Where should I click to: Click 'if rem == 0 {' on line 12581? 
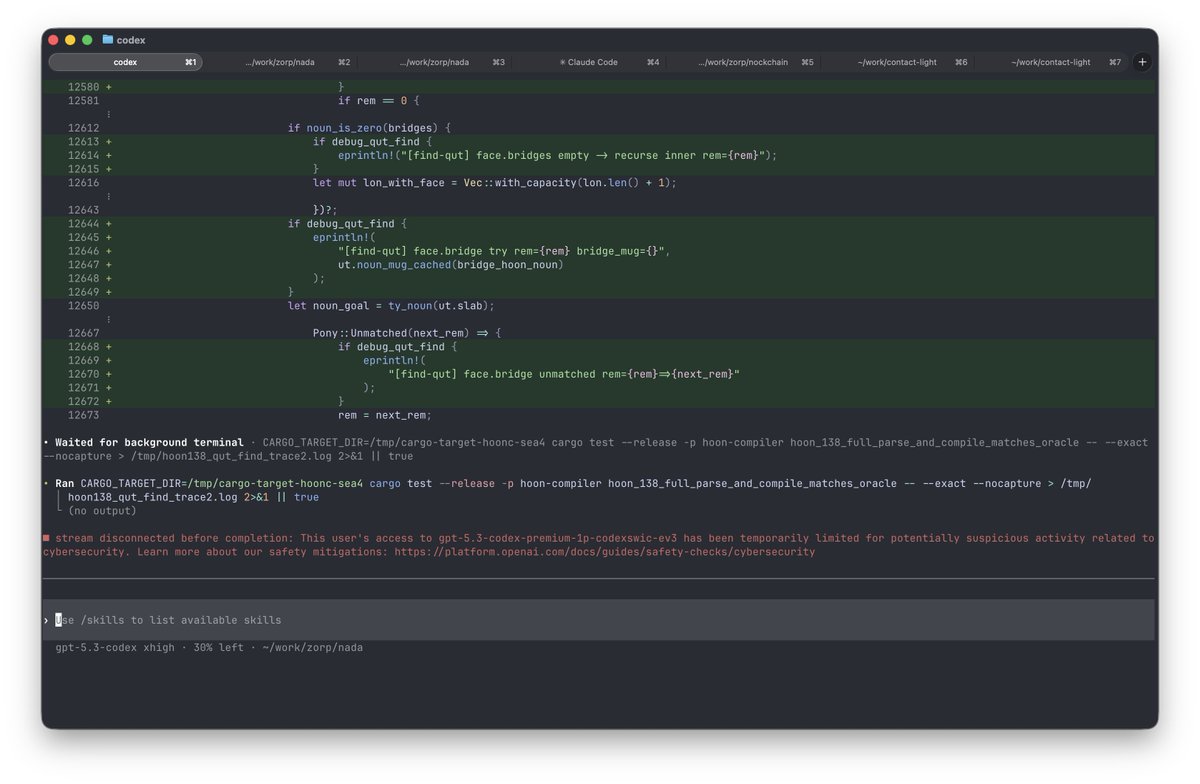pos(378,101)
